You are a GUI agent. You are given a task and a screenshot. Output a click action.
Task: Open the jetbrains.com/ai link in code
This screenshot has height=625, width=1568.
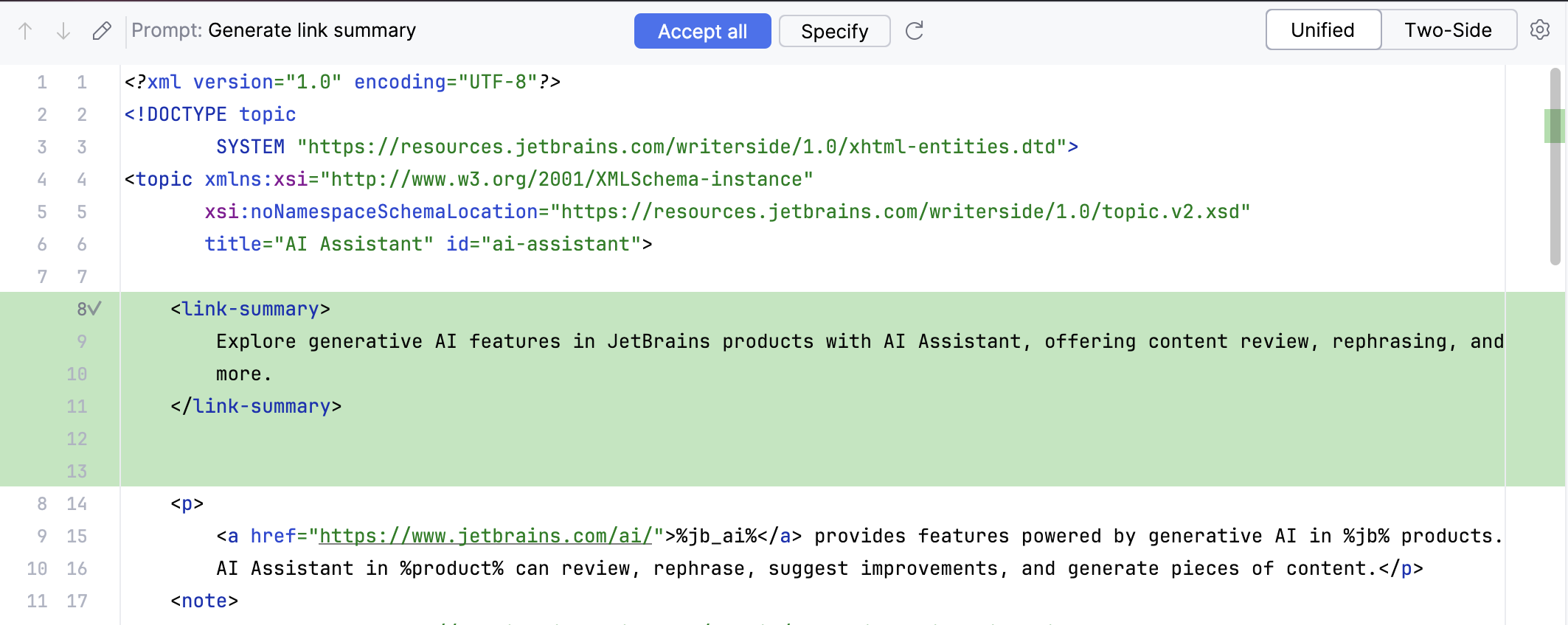[486, 536]
